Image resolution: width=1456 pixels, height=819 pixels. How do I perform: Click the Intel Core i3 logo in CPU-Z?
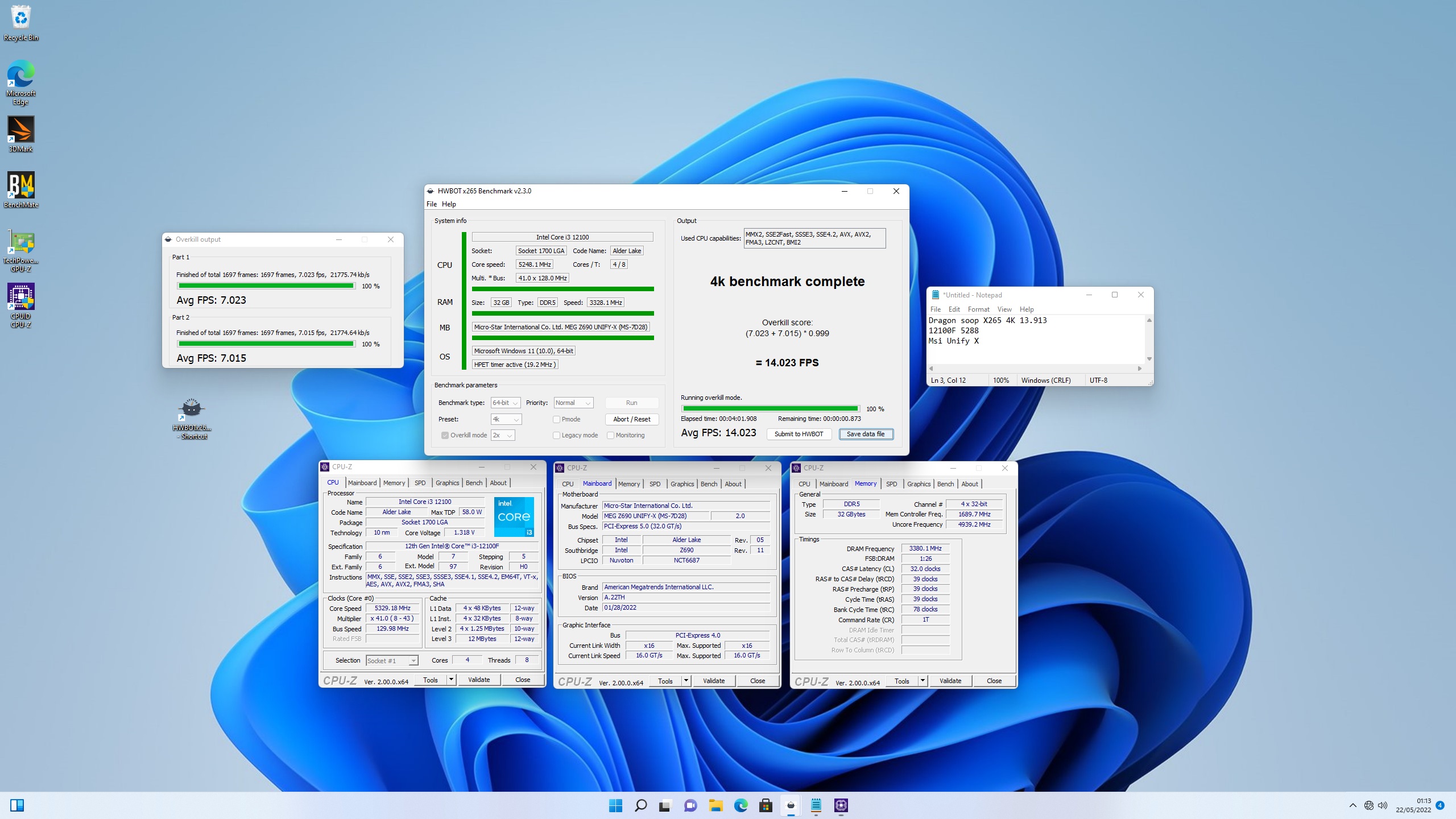[514, 516]
